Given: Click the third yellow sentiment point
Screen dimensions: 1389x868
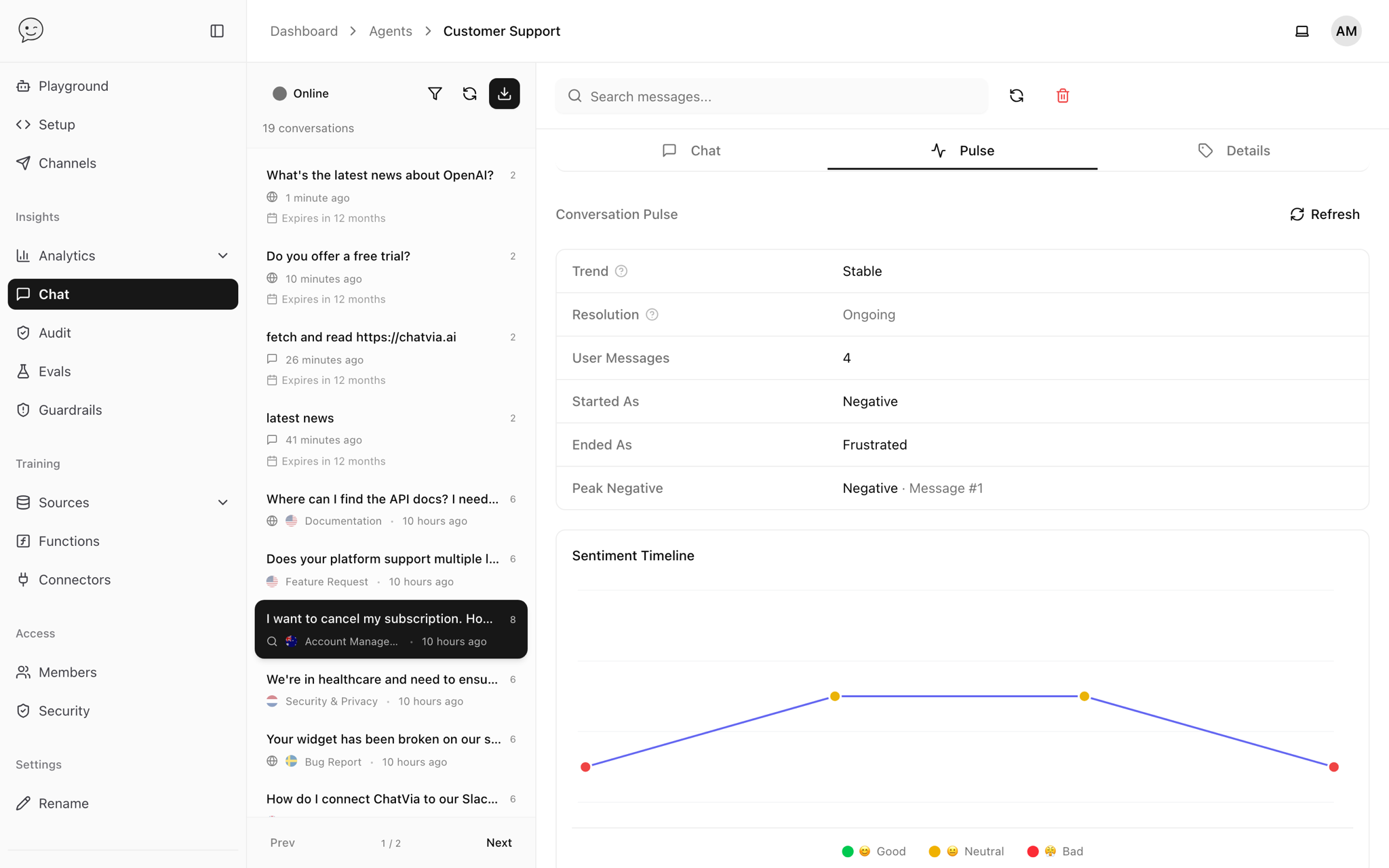Looking at the screenshot, I should 1084,696.
